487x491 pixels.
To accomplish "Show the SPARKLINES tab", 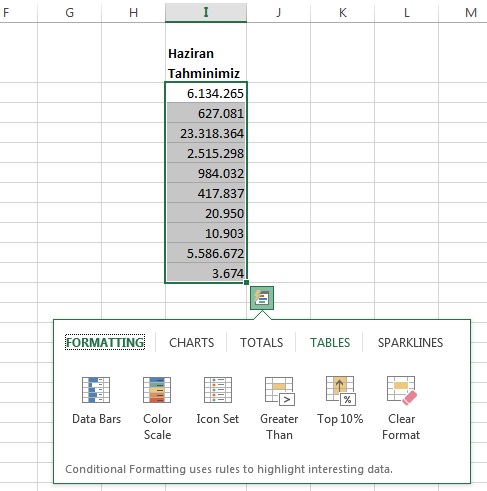I will [x=410, y=342].
